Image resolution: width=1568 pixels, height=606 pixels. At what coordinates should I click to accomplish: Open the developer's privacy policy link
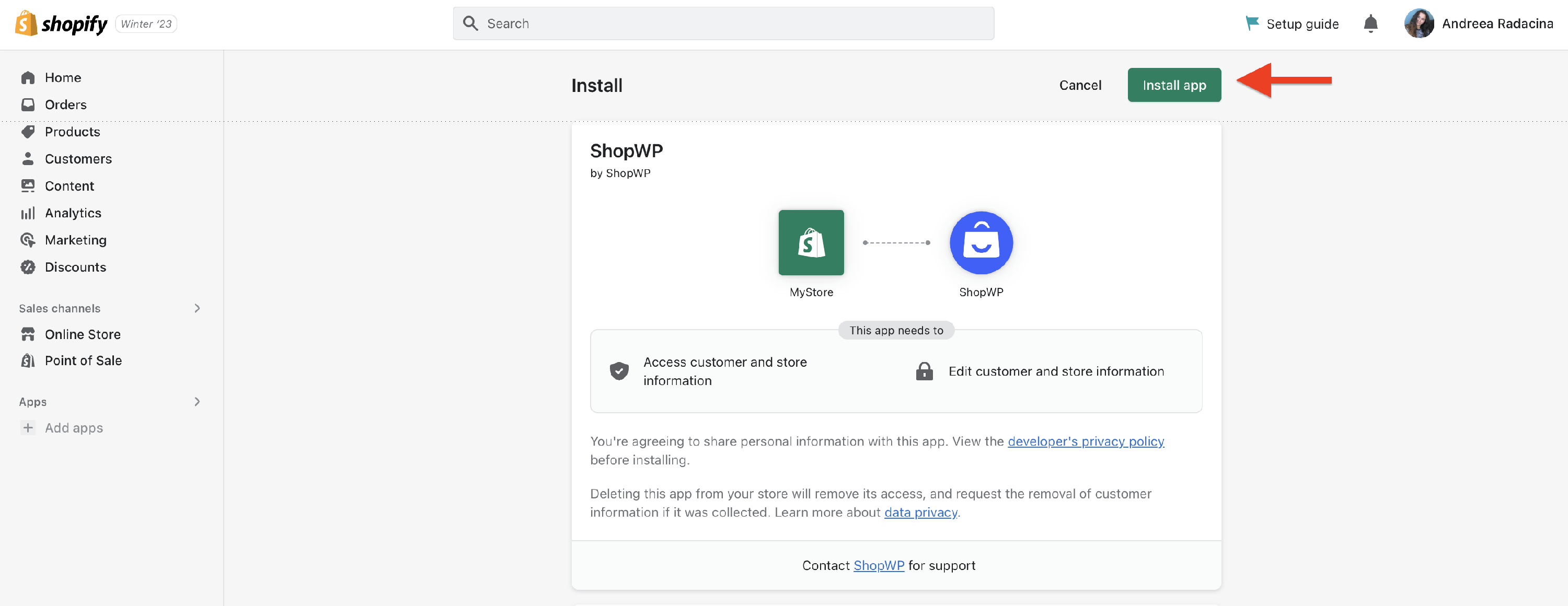tap(1085, 441)
